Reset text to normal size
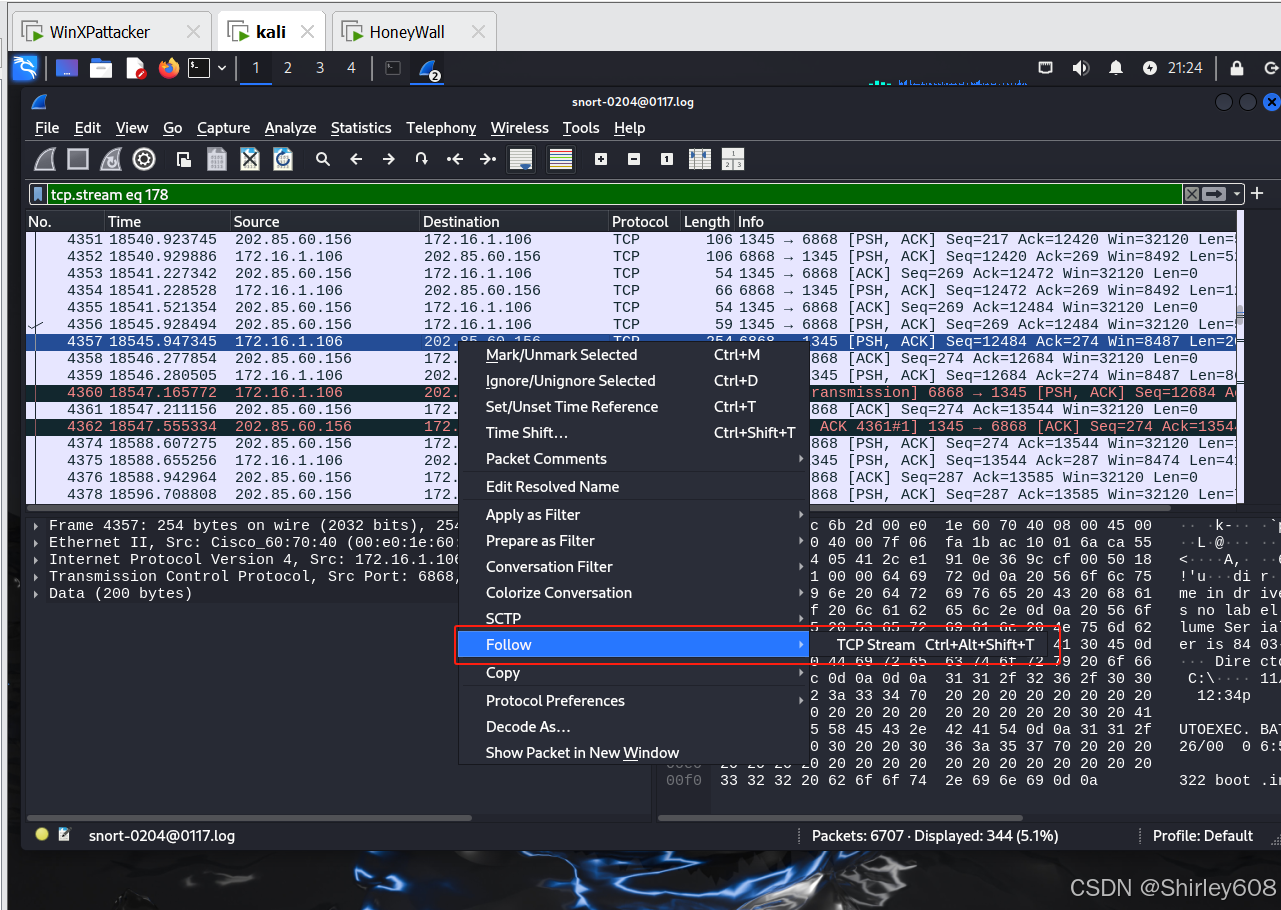The height and width of the screenshot is (910, 1281). (667, 159)
